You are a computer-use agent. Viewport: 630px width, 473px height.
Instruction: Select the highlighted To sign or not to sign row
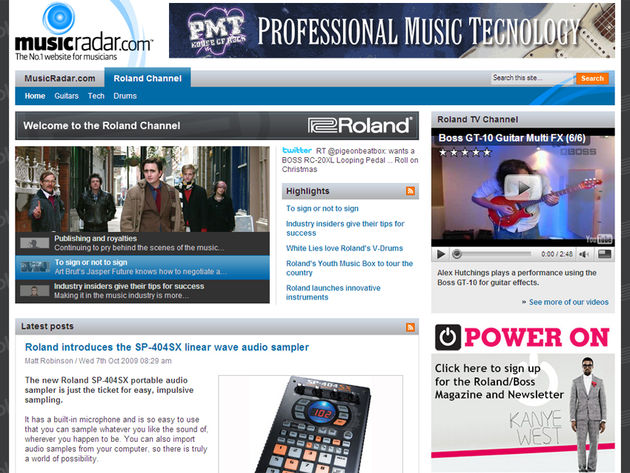pos(142,267)
